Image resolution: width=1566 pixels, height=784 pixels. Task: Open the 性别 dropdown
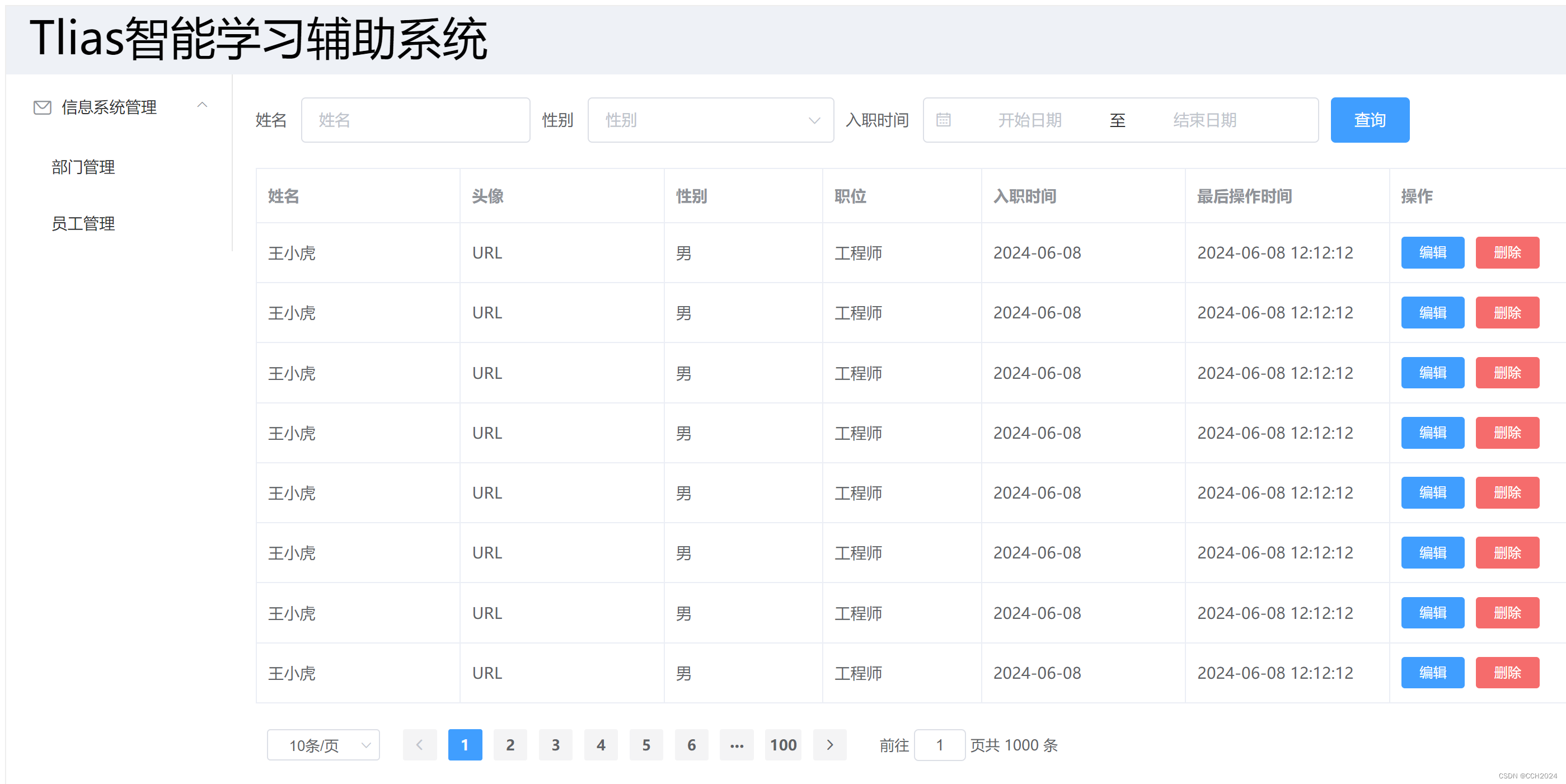(710, 120)
